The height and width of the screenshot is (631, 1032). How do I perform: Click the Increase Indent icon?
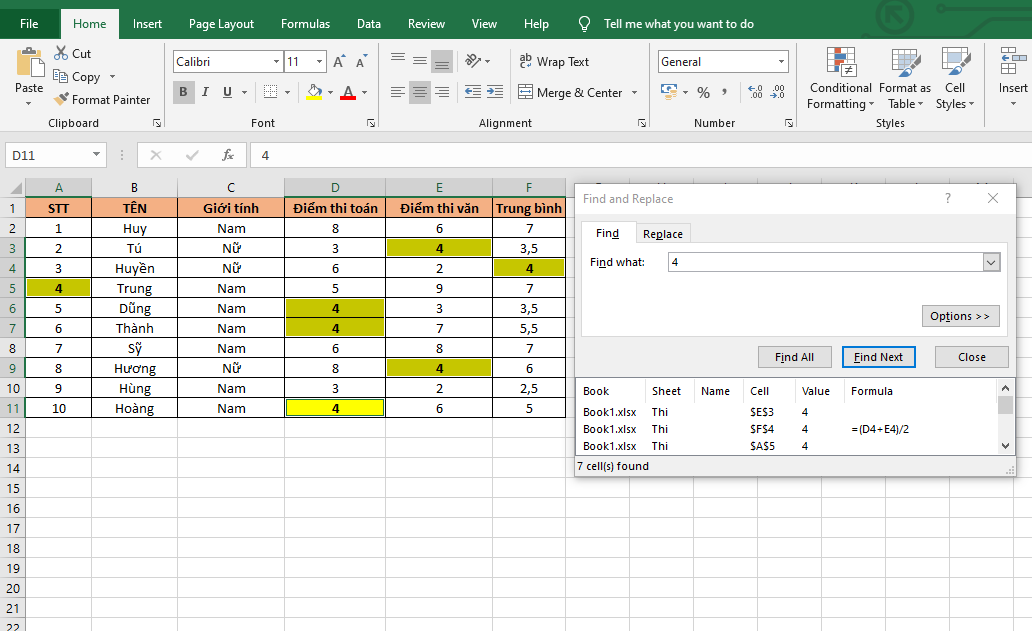494,93
